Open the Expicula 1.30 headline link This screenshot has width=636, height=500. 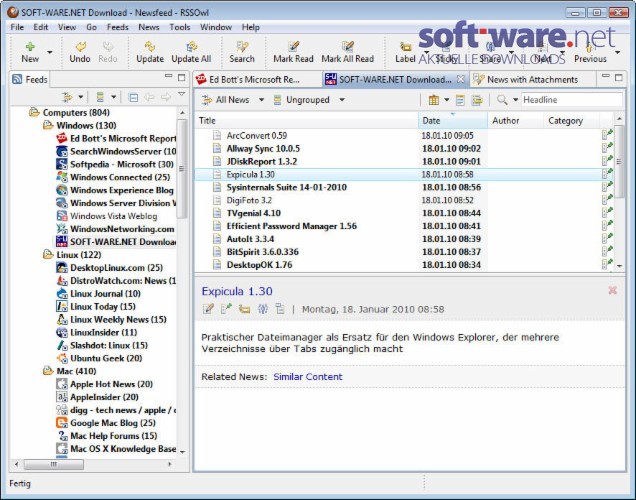pos(237,291)
